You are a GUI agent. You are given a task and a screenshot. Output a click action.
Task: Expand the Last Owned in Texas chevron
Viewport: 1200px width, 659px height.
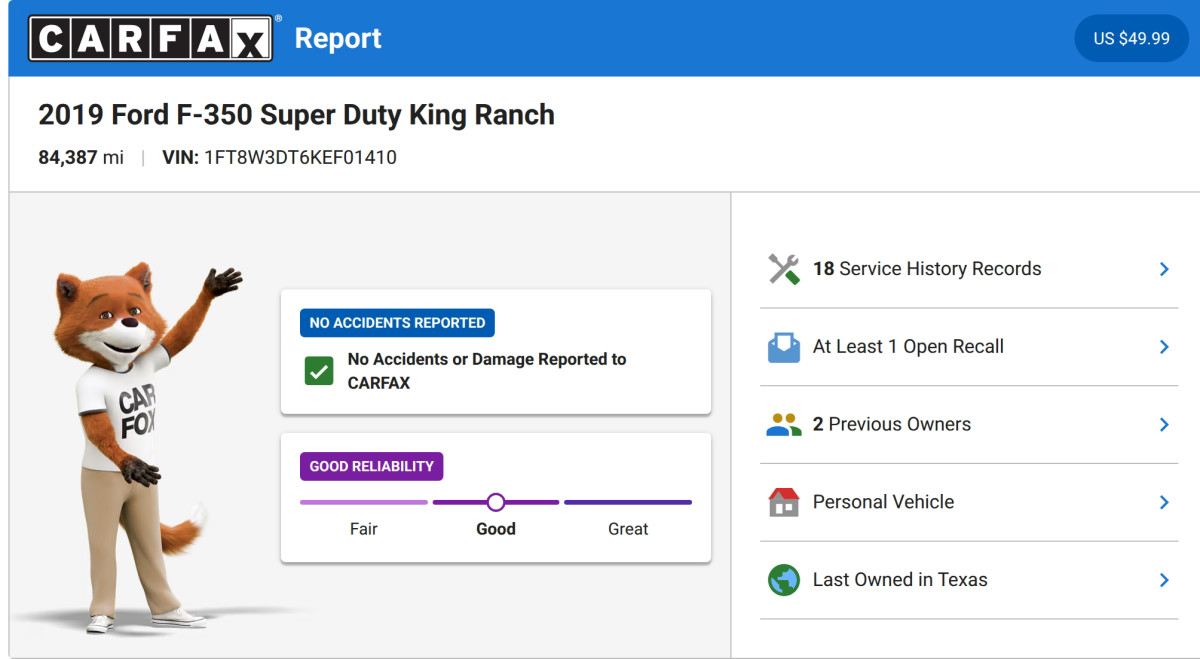1164,580
